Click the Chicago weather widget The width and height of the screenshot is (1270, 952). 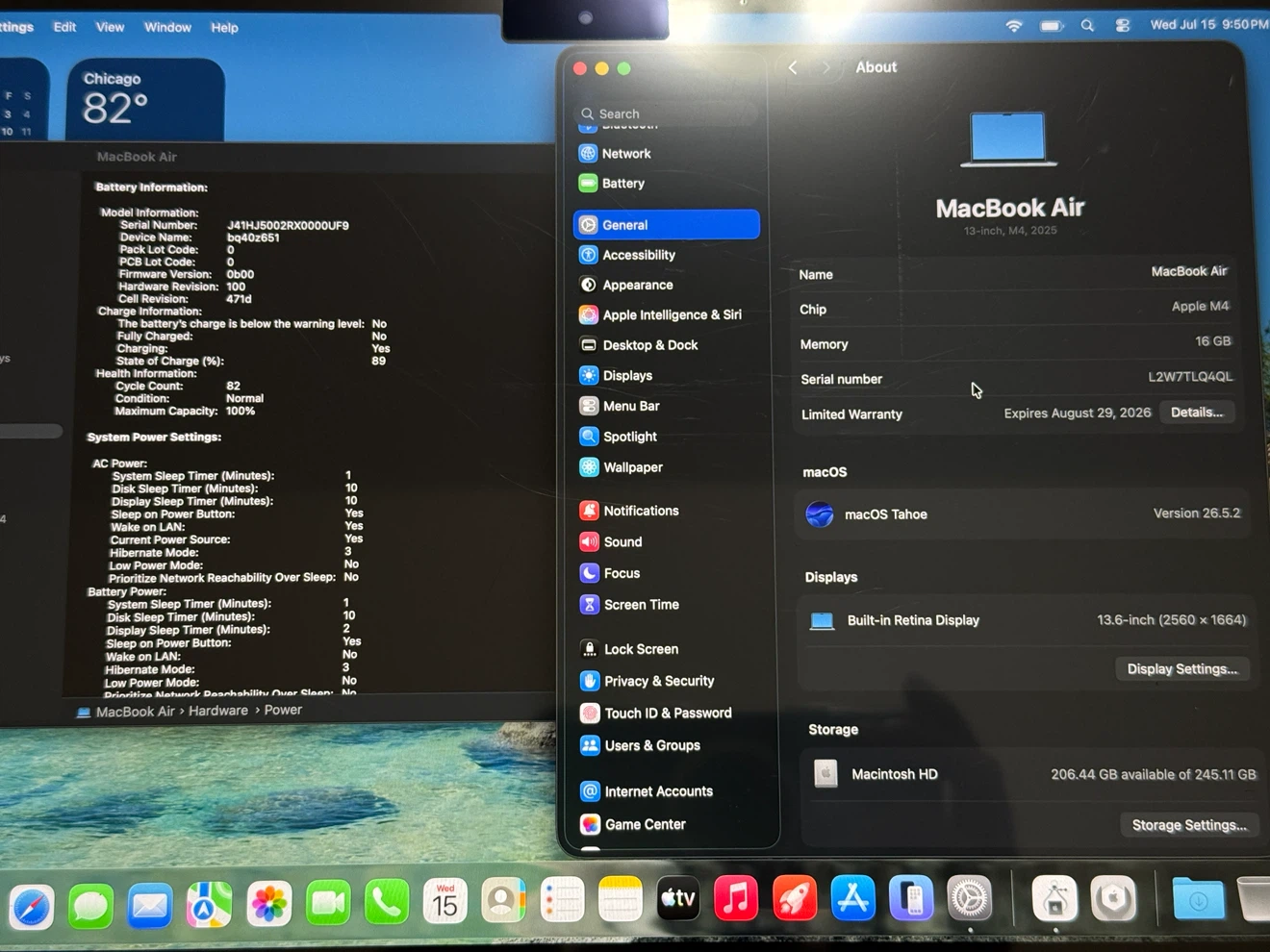click(x=145, y=101)
